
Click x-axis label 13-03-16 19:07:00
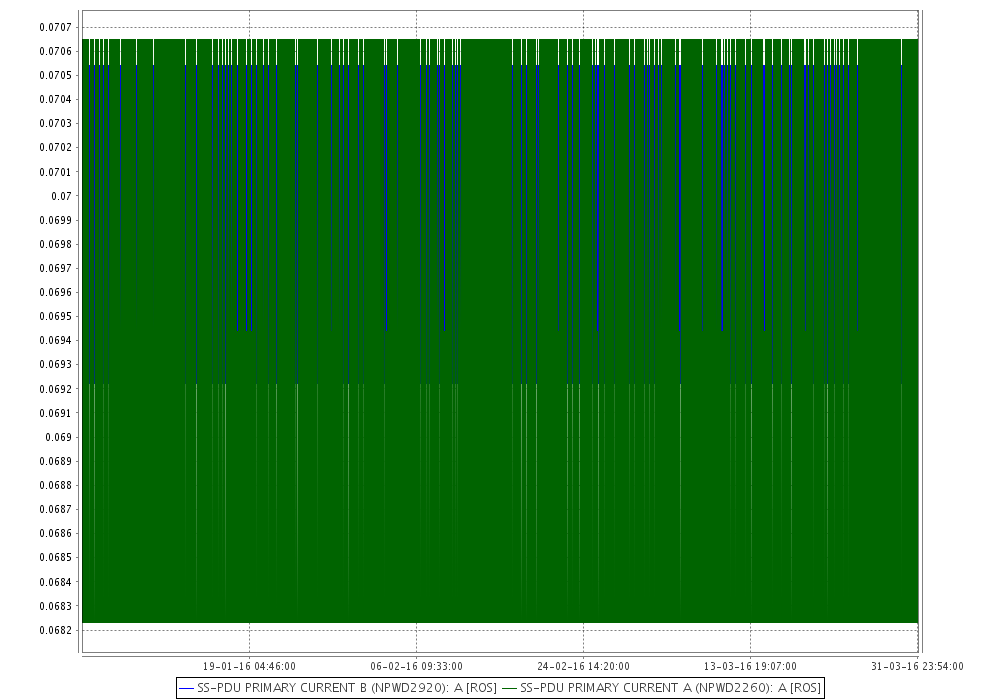pyautogui.click(x=750, y=666)
